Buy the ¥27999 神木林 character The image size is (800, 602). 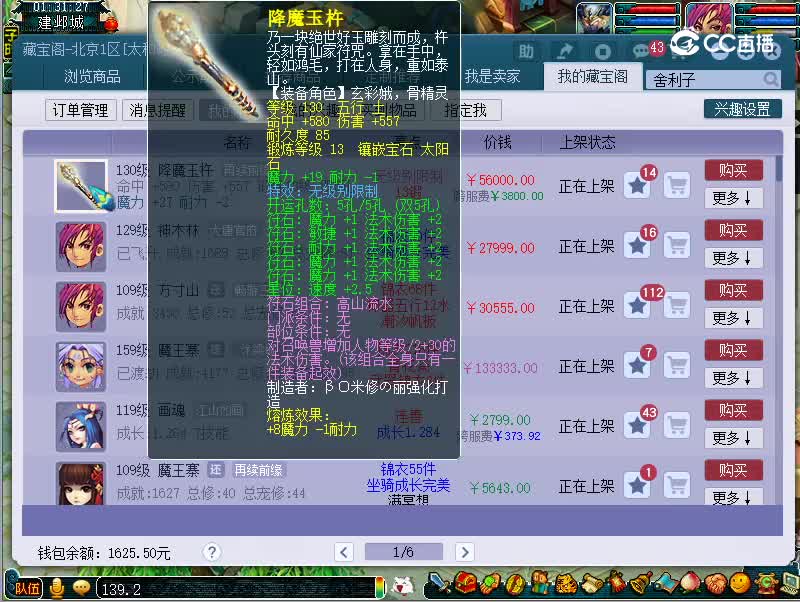click(x=734, y=231)
